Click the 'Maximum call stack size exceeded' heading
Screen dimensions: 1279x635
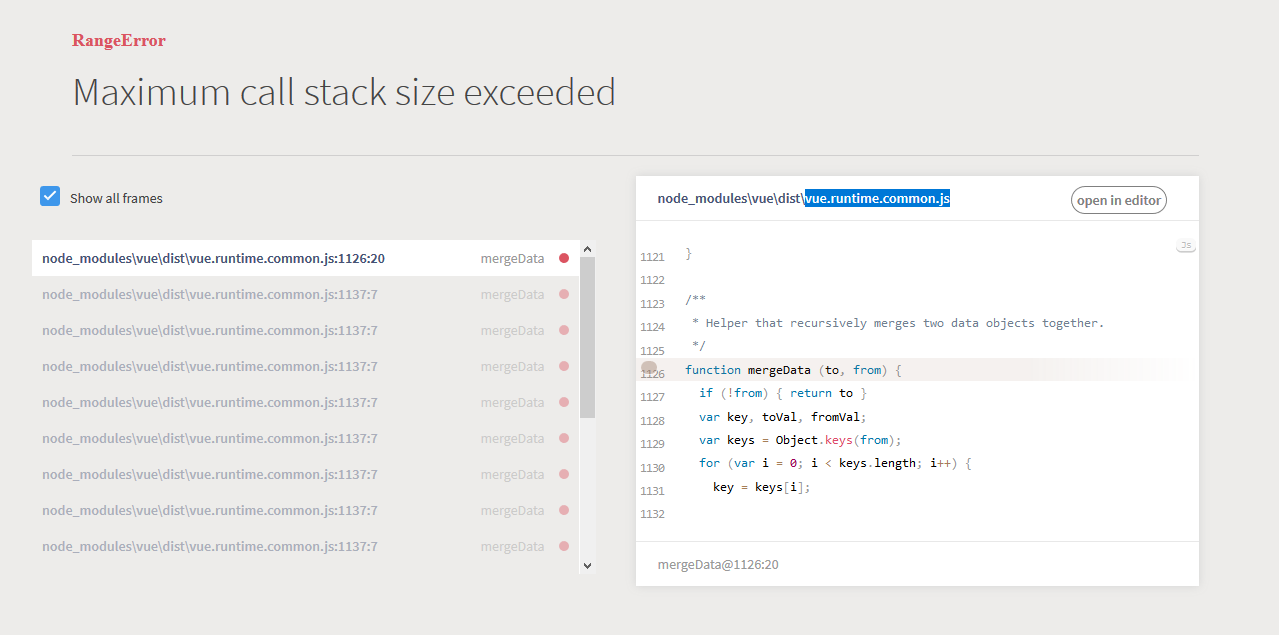[x=344, y=92]
